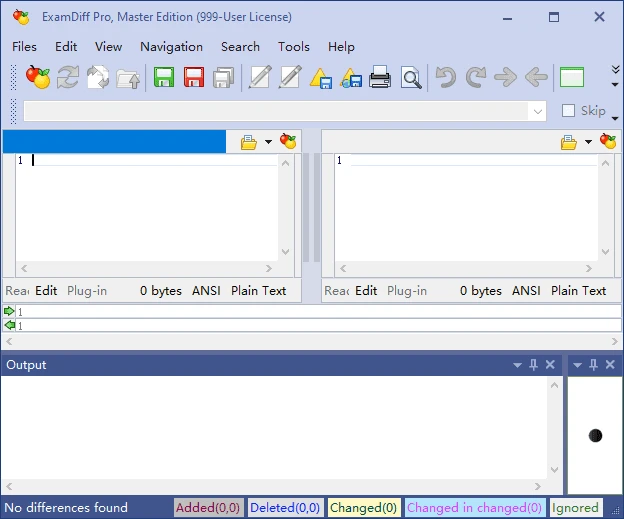This screenshot has height=519, width=624.
Task: Click the Compare files apple icon in toolbar
Action: (x=37, y=77)
